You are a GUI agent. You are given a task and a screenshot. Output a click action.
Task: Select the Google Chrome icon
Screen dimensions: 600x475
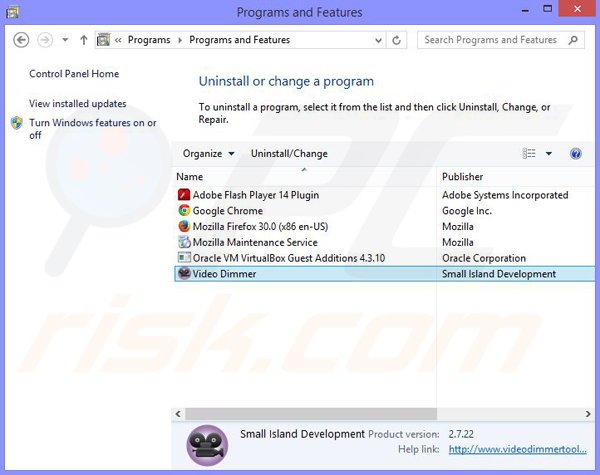click(x=184, y=211)
